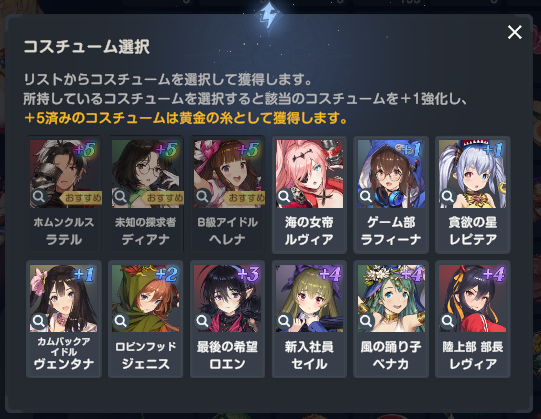Select 新入社員 セイル name label

[x=309, y=355]
